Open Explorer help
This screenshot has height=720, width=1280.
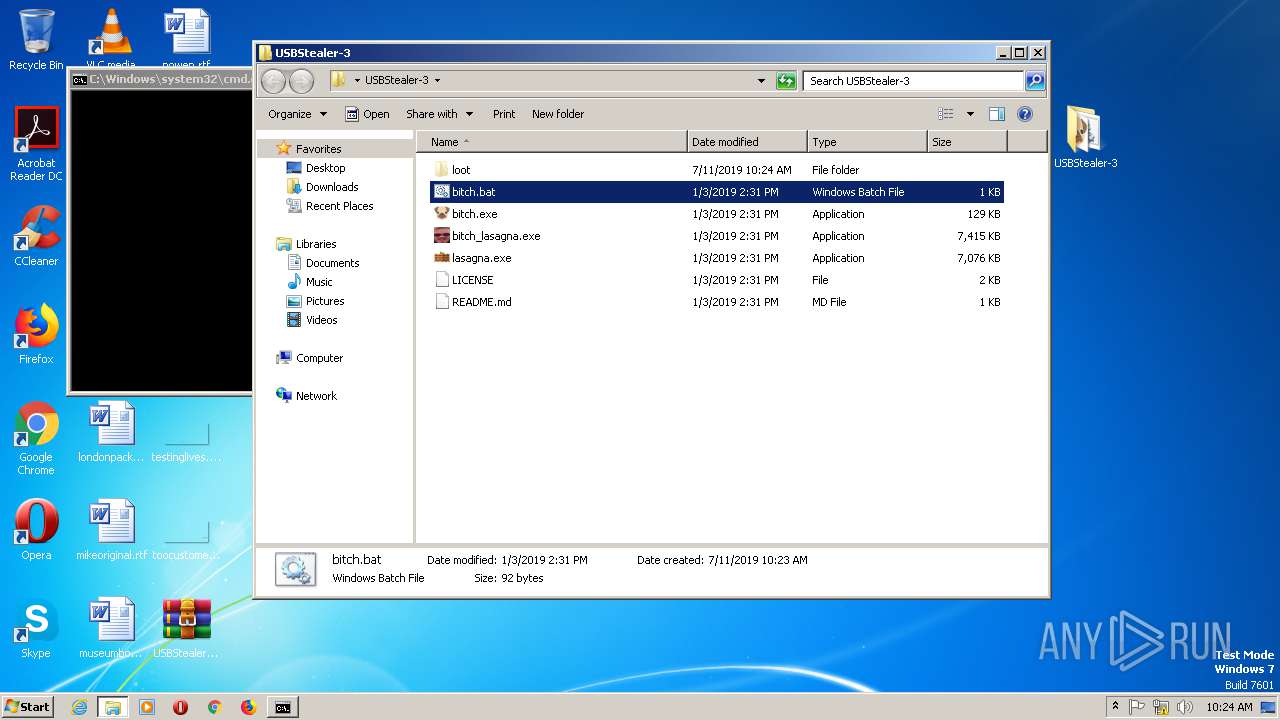(x=1025, y=114)
